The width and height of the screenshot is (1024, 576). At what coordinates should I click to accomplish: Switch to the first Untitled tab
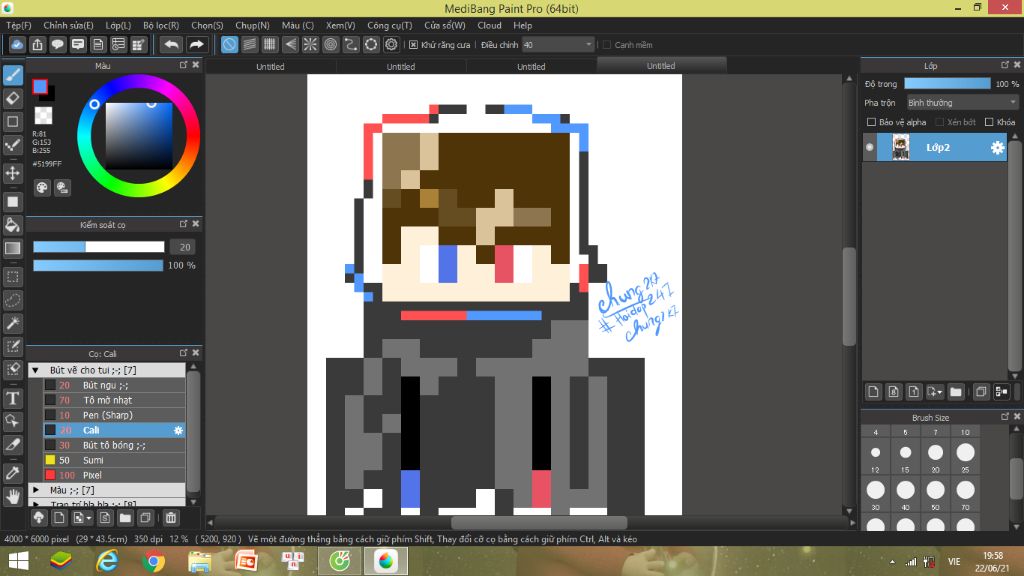270,66
